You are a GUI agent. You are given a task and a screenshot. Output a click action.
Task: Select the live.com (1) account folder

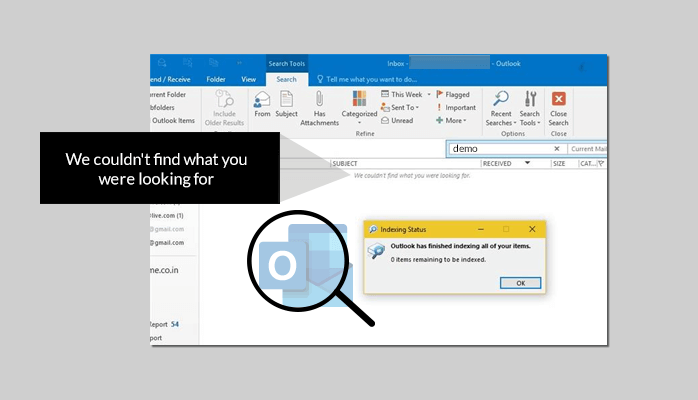click(x=167, y=215)
